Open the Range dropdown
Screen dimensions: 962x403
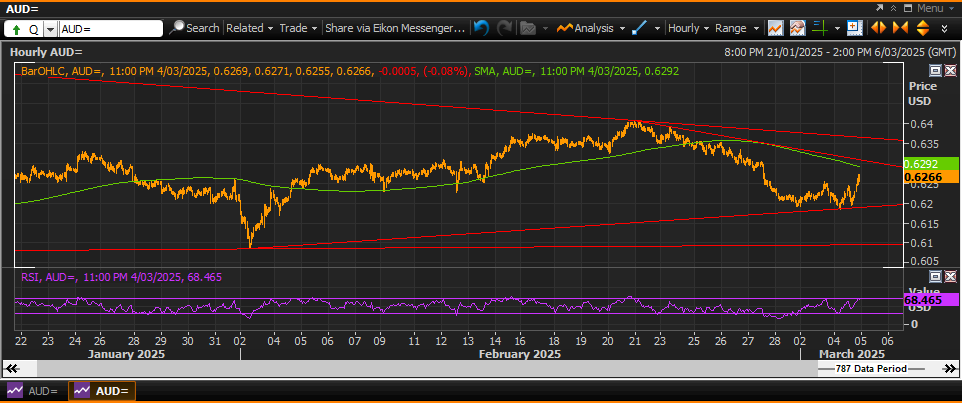point(737,28)
